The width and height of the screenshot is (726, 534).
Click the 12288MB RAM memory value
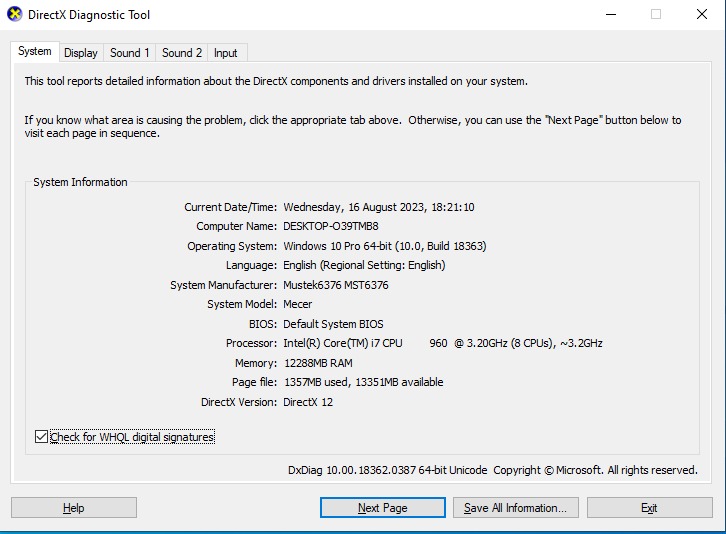click(x=318, y=363)
